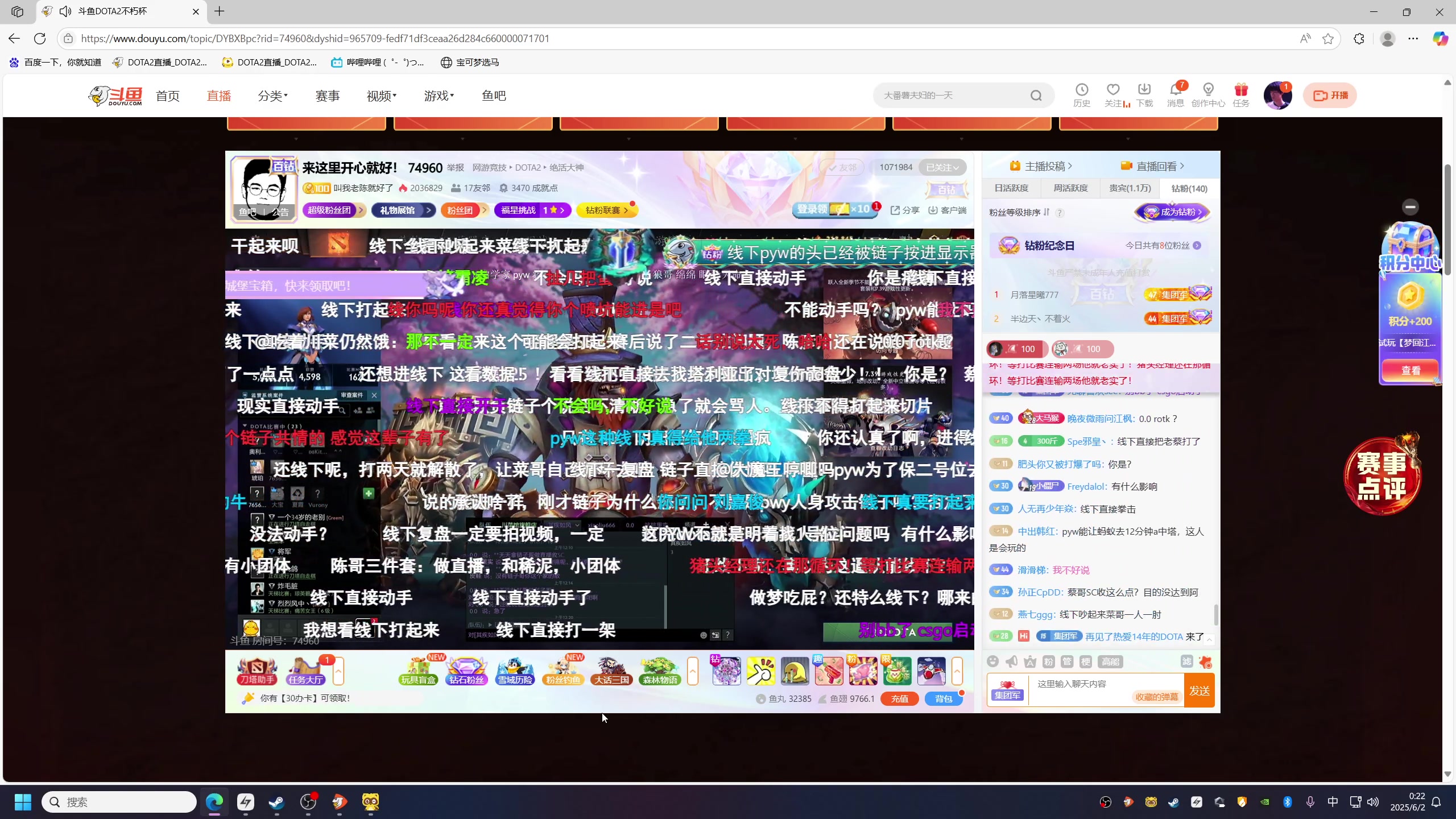Open 直播回看 chevron link

(1152, 166)
